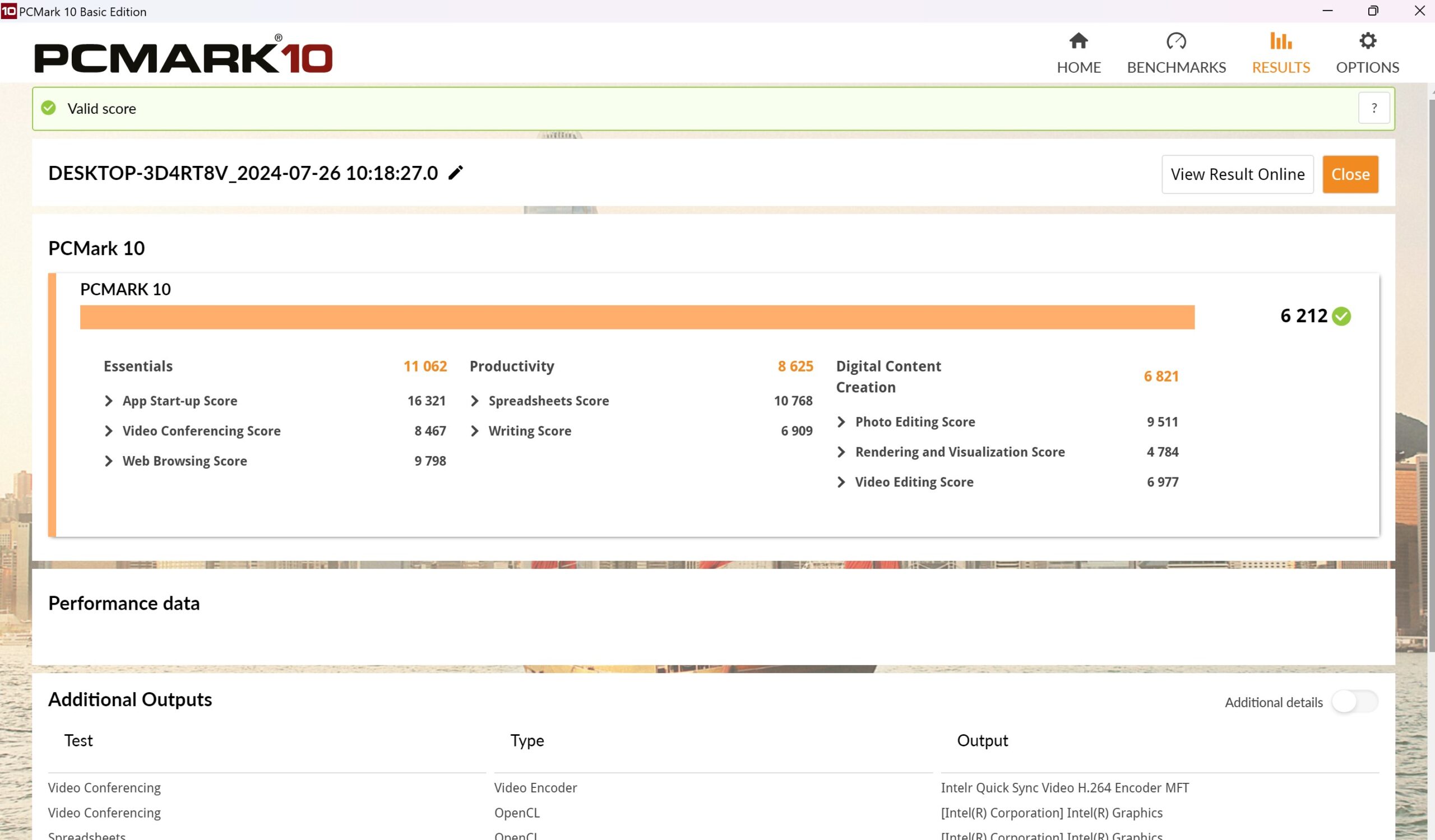Click the Photo Editing value 9 511
1435x840 pixels.
coord(1162,423)
